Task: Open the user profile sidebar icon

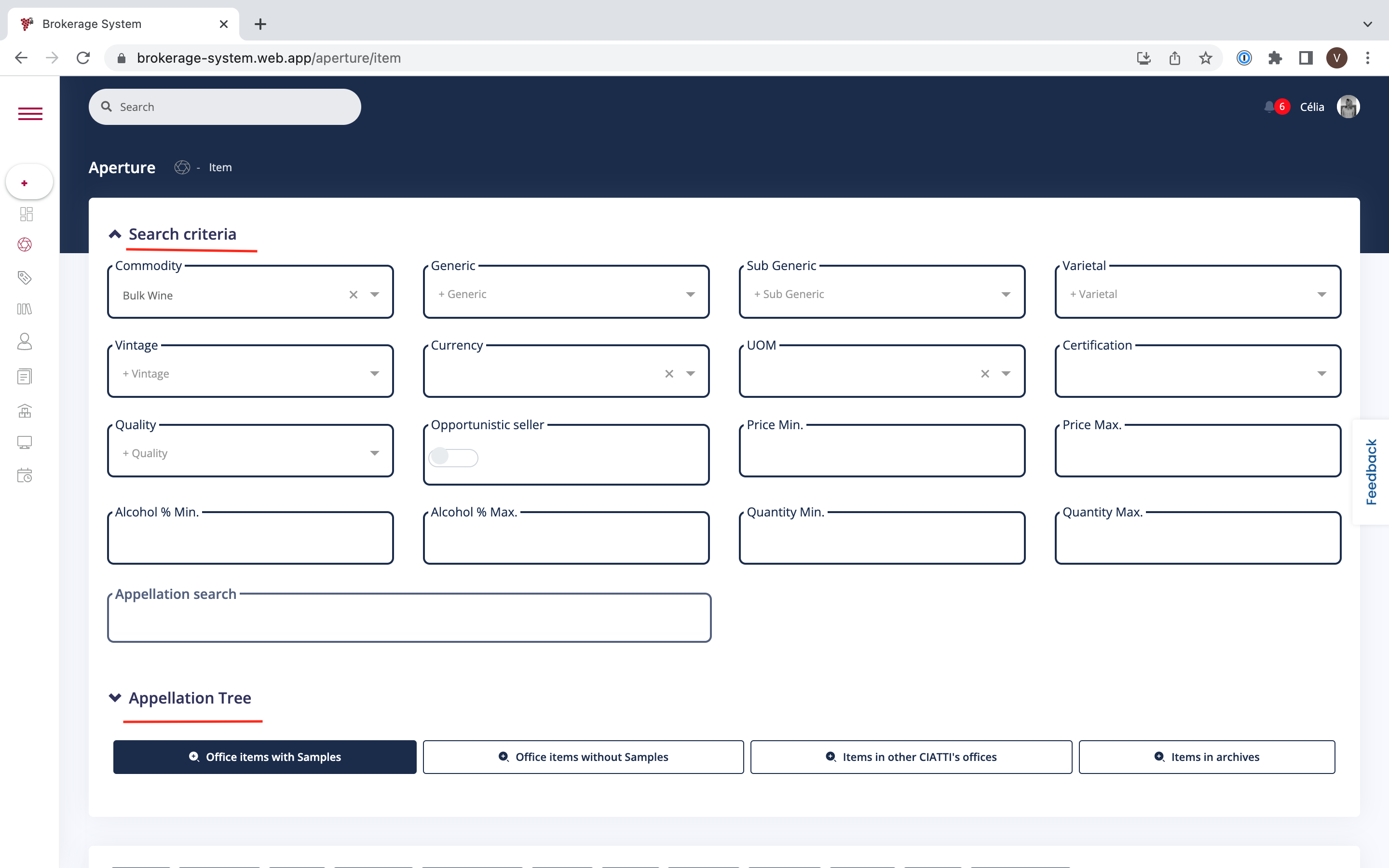Action: 25,341
